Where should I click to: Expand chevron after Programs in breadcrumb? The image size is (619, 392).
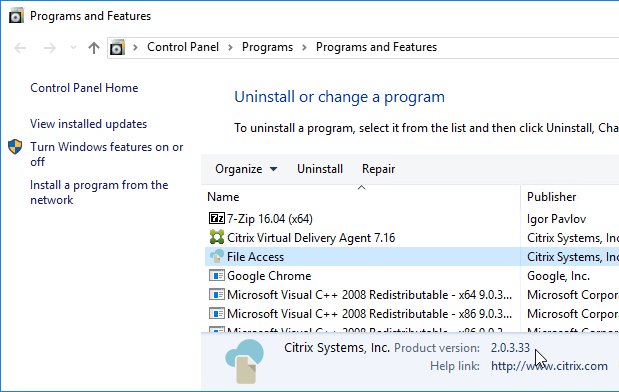pyautogui.click(x=304, y=47)
